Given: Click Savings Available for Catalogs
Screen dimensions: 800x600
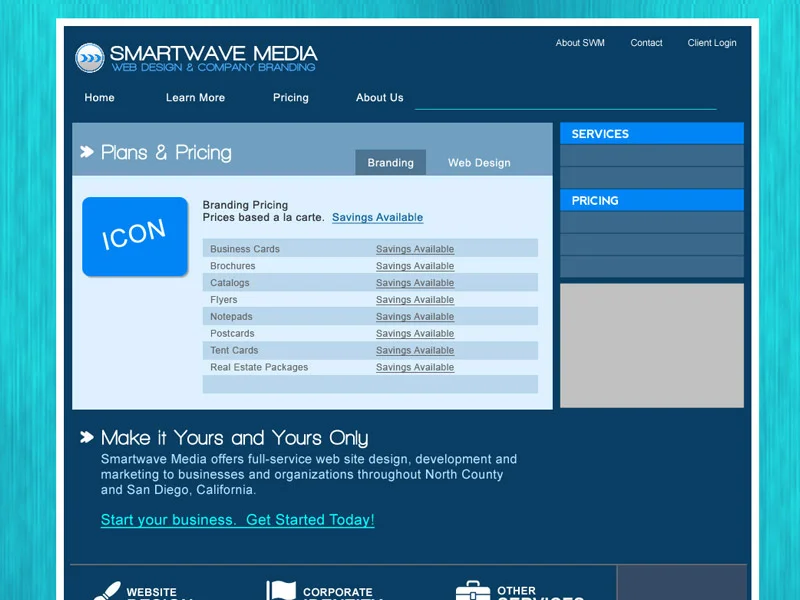Looking at the screenshot, I should 415,283.
